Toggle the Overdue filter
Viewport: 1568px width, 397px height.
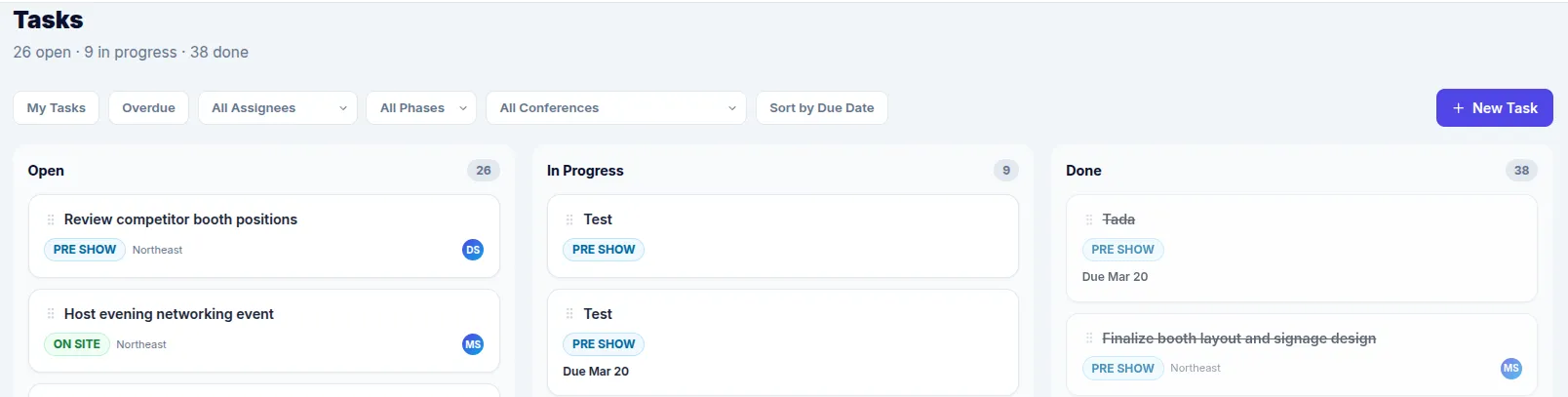point(148,108)
